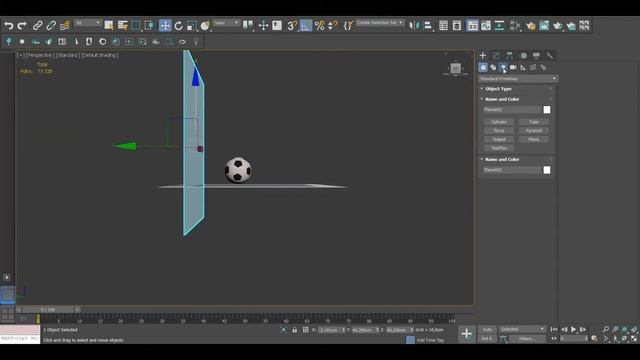Open the selection filter dropdown

(x=88, y=23)
